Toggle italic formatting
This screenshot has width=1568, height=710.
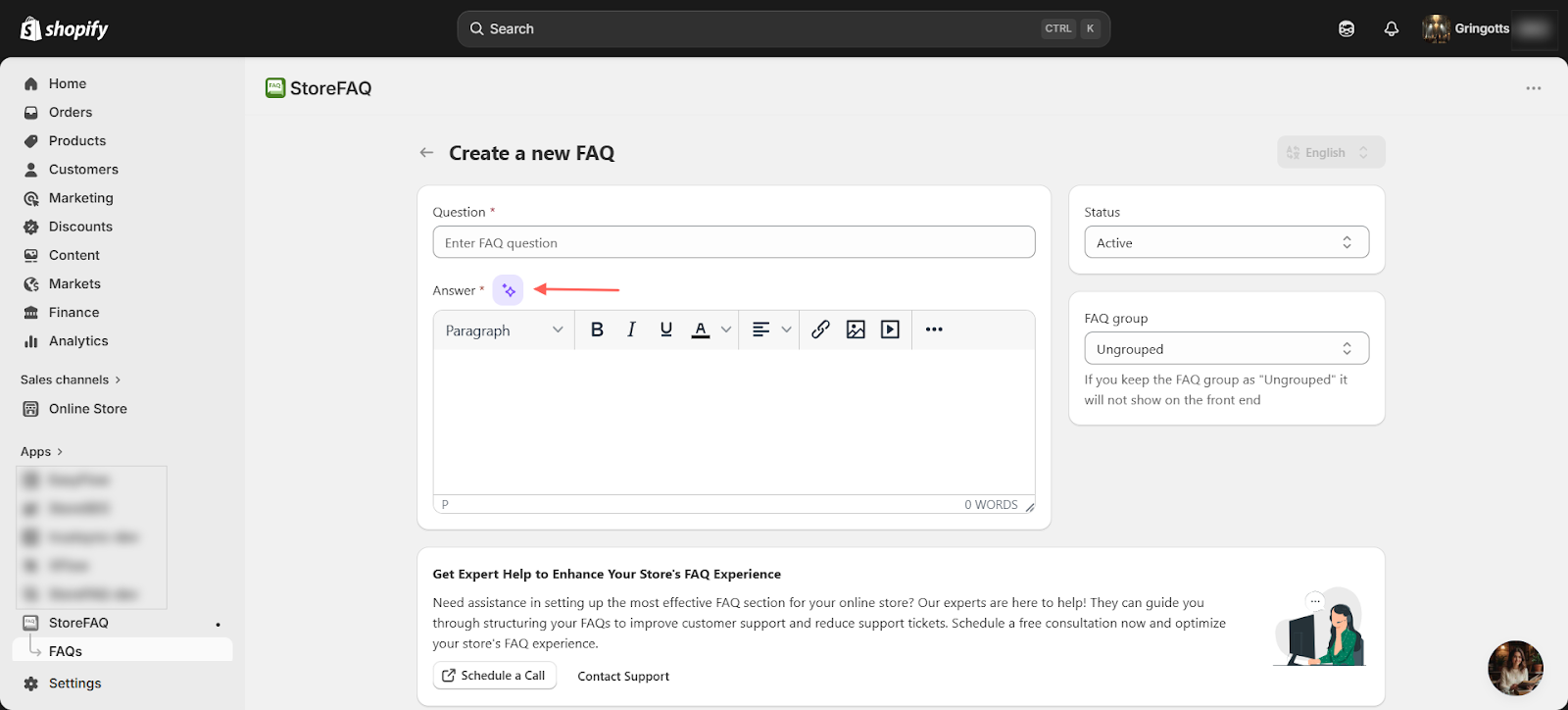click(631, 330)
